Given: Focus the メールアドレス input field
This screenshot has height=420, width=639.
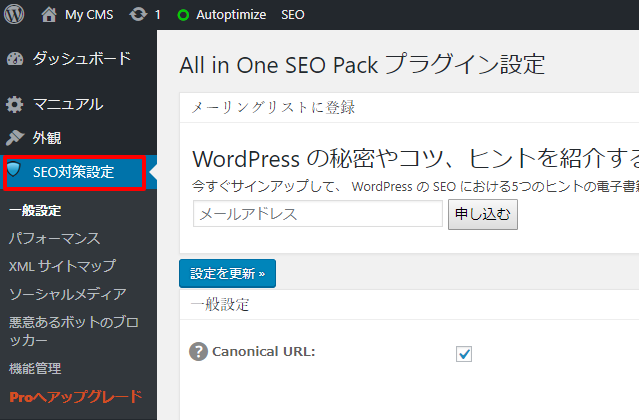Looking at the screenshot, I should (x=318, y=213).
